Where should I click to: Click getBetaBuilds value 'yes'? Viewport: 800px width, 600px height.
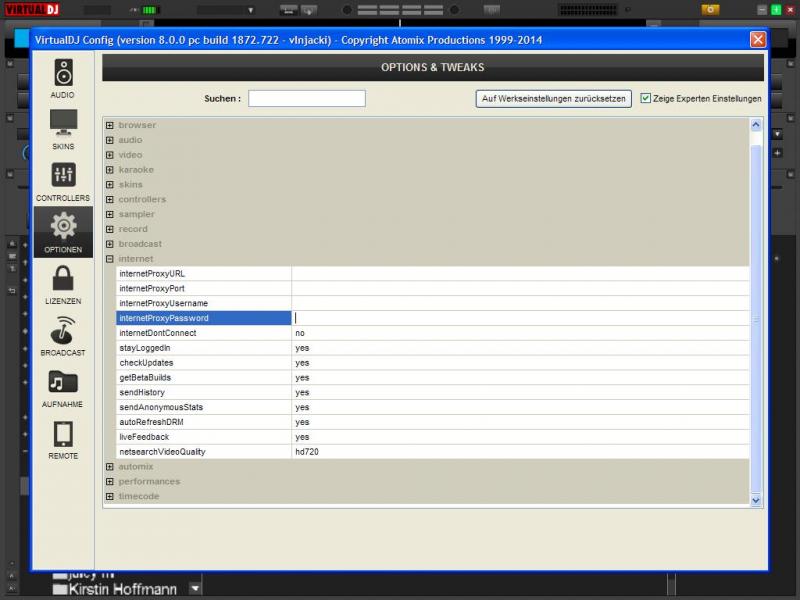click(302, 378)
